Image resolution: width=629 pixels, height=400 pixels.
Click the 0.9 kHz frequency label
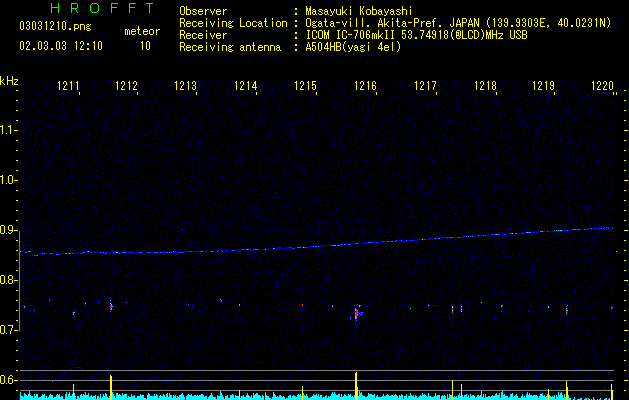pos(8,230)
